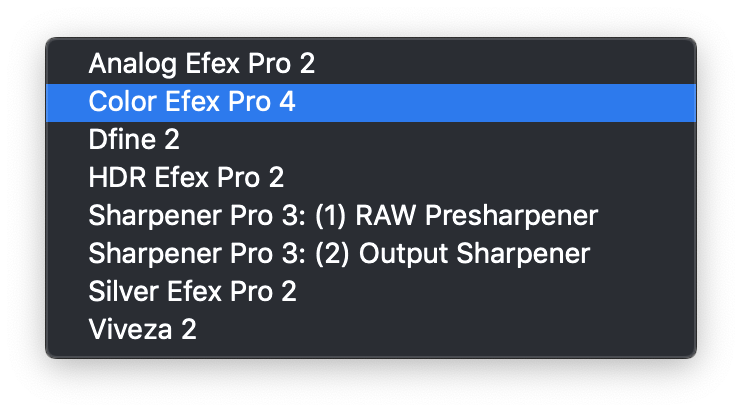
Task: Select Analog Efex Pro 2
Action: (x=201, y=64)
